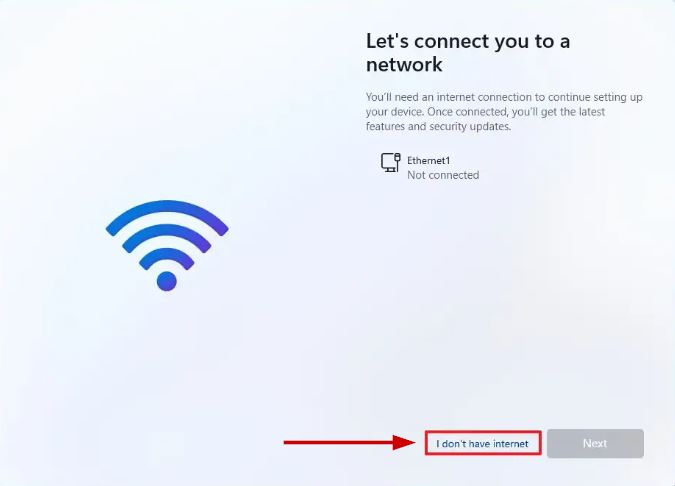Choose 'I don't have internet'
Viewport: 675px width, 486px height.
coord(483,443)
